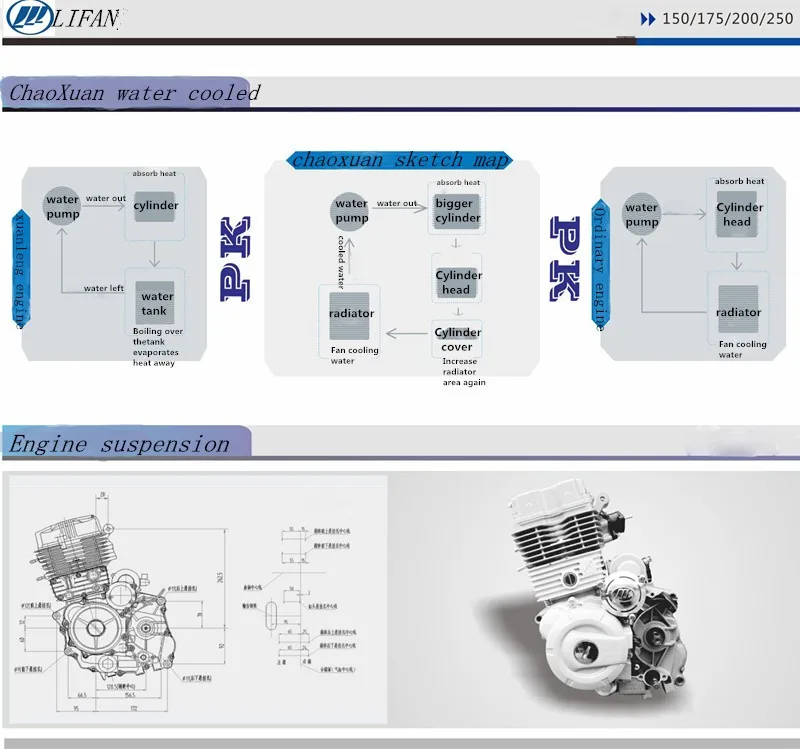Click the LIFAN brand name text

pyautogui.click(x=86, y=19)
